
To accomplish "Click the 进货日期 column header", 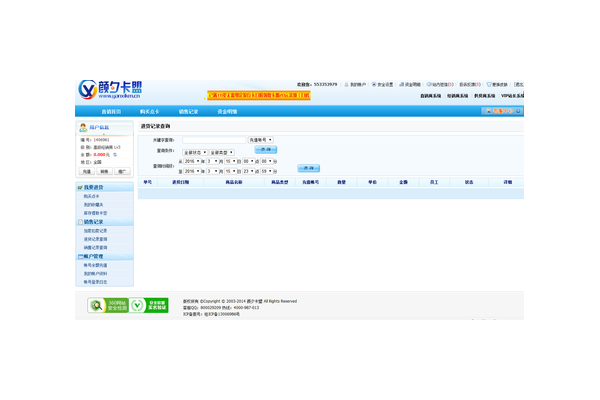I will (181, 182).
